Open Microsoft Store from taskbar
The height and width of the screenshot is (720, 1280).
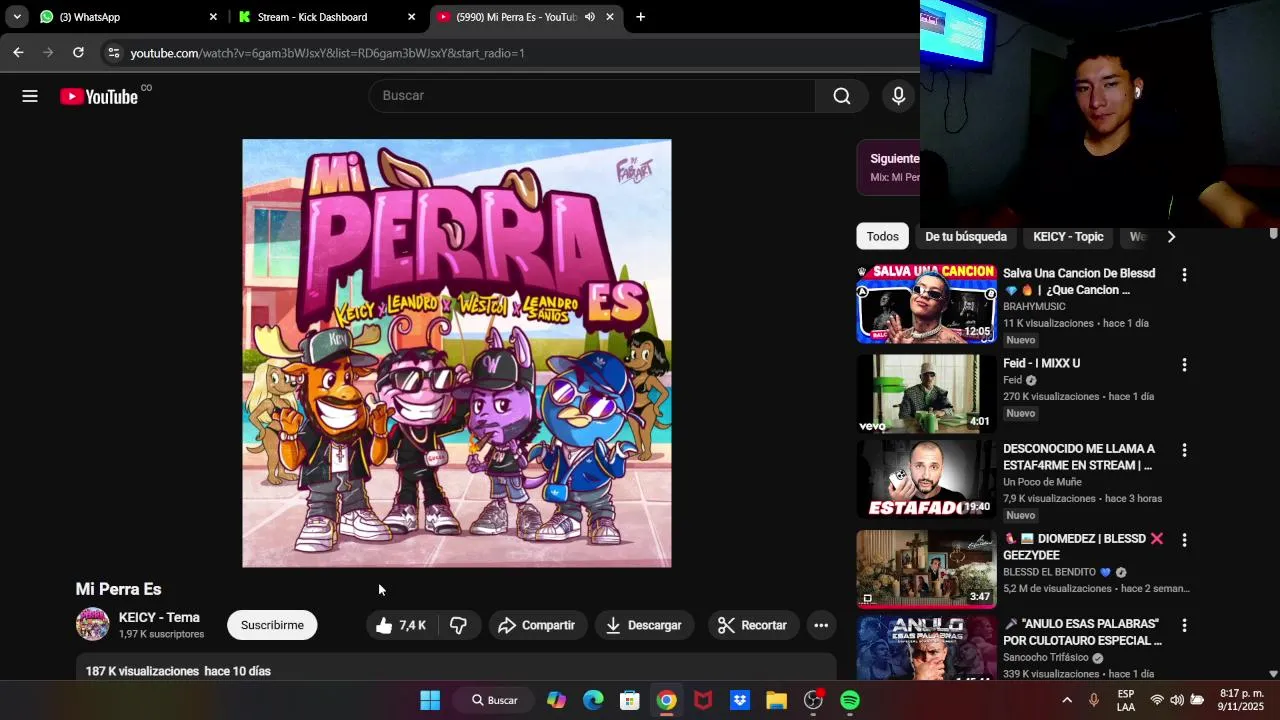pos(629,700)
